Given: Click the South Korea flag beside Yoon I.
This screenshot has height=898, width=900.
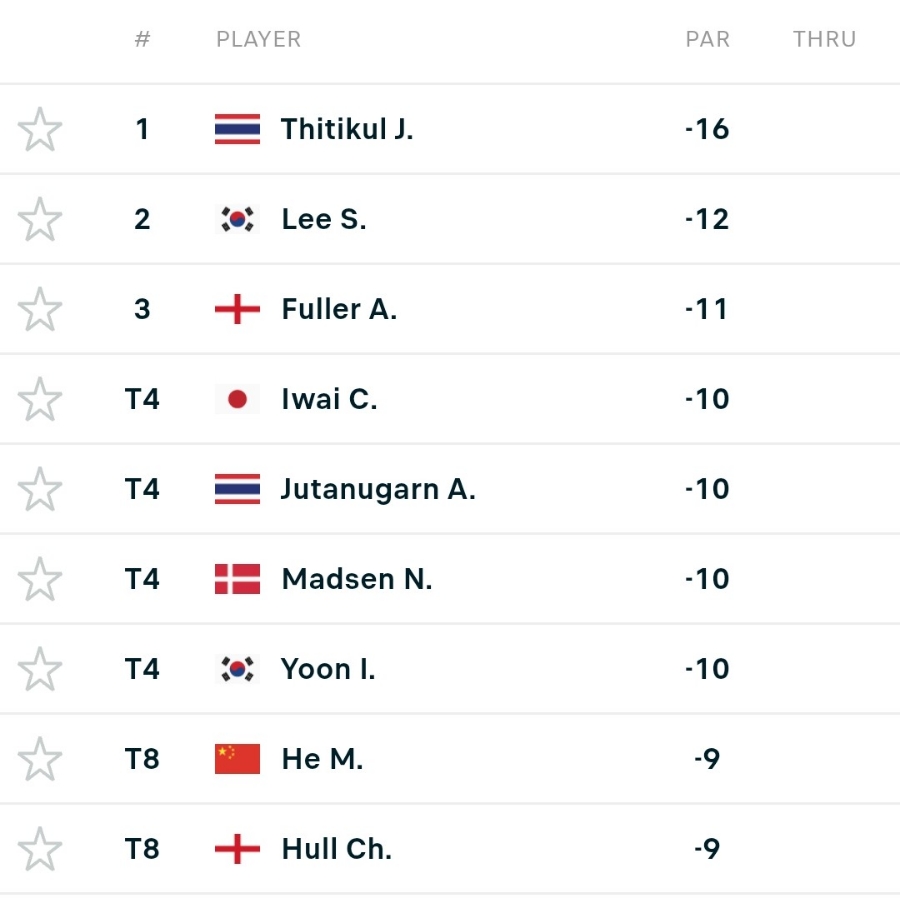Looking at the screenshot, I should pyautogui.click(x=237, y=669).
